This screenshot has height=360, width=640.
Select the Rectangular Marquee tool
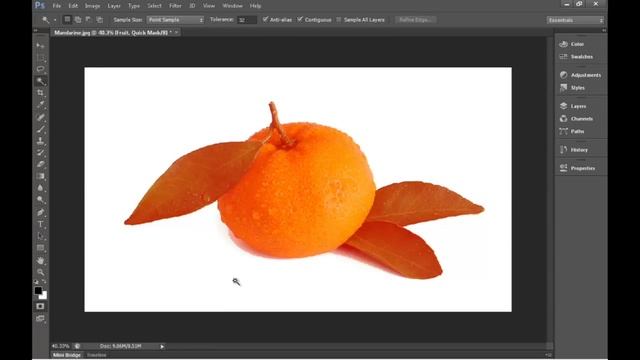(x=40, y=58)
